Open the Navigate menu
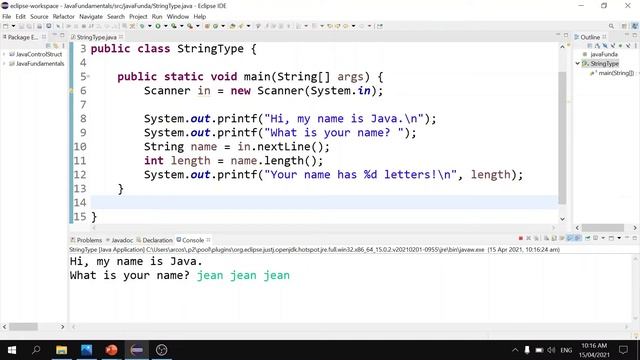The width and height of the screenshot is (640, 360). [x=91, y=16]
